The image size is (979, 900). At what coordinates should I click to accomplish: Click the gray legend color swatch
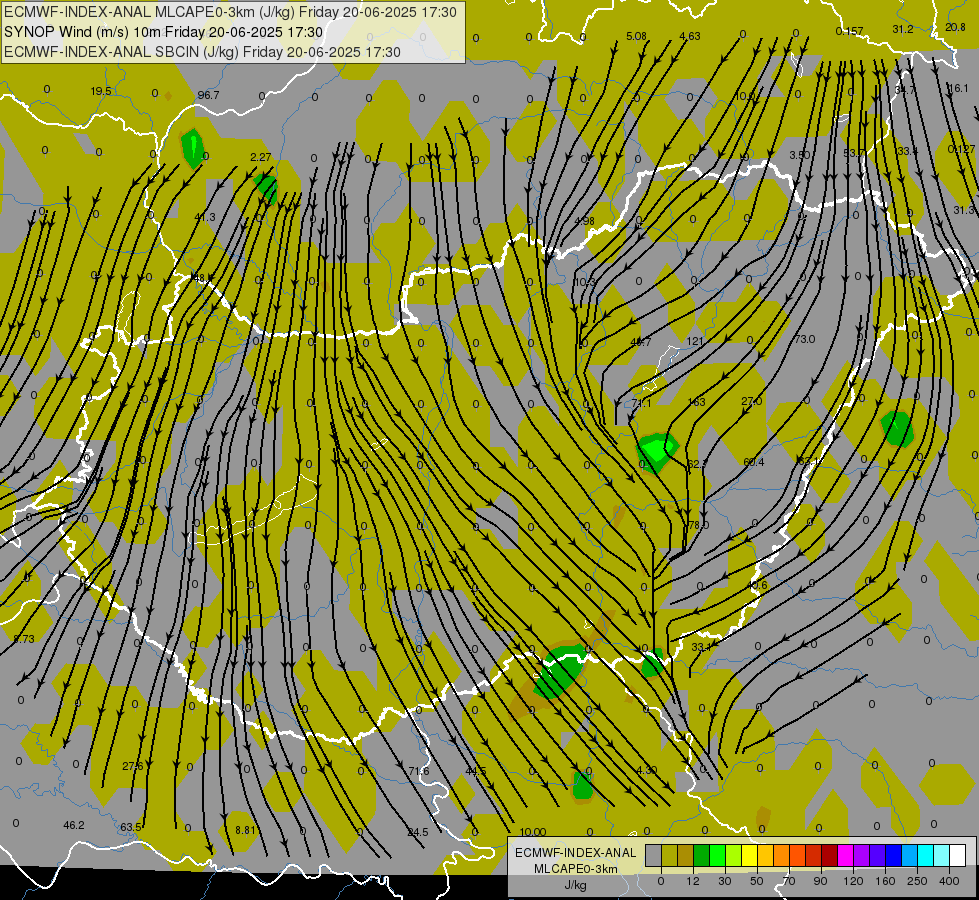(x=654, y=855)
